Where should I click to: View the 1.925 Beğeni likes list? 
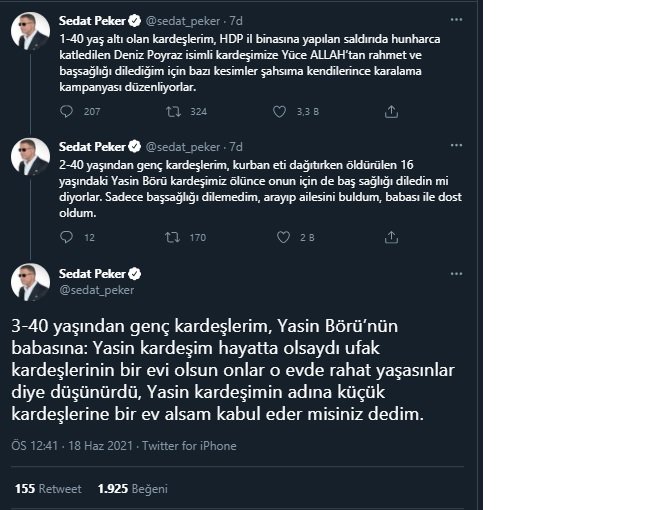tap(133, 489)
